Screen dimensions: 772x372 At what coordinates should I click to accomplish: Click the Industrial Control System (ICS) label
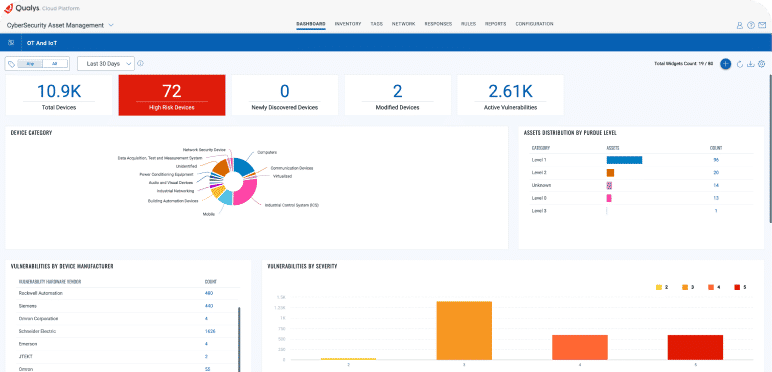click(291, 205)
